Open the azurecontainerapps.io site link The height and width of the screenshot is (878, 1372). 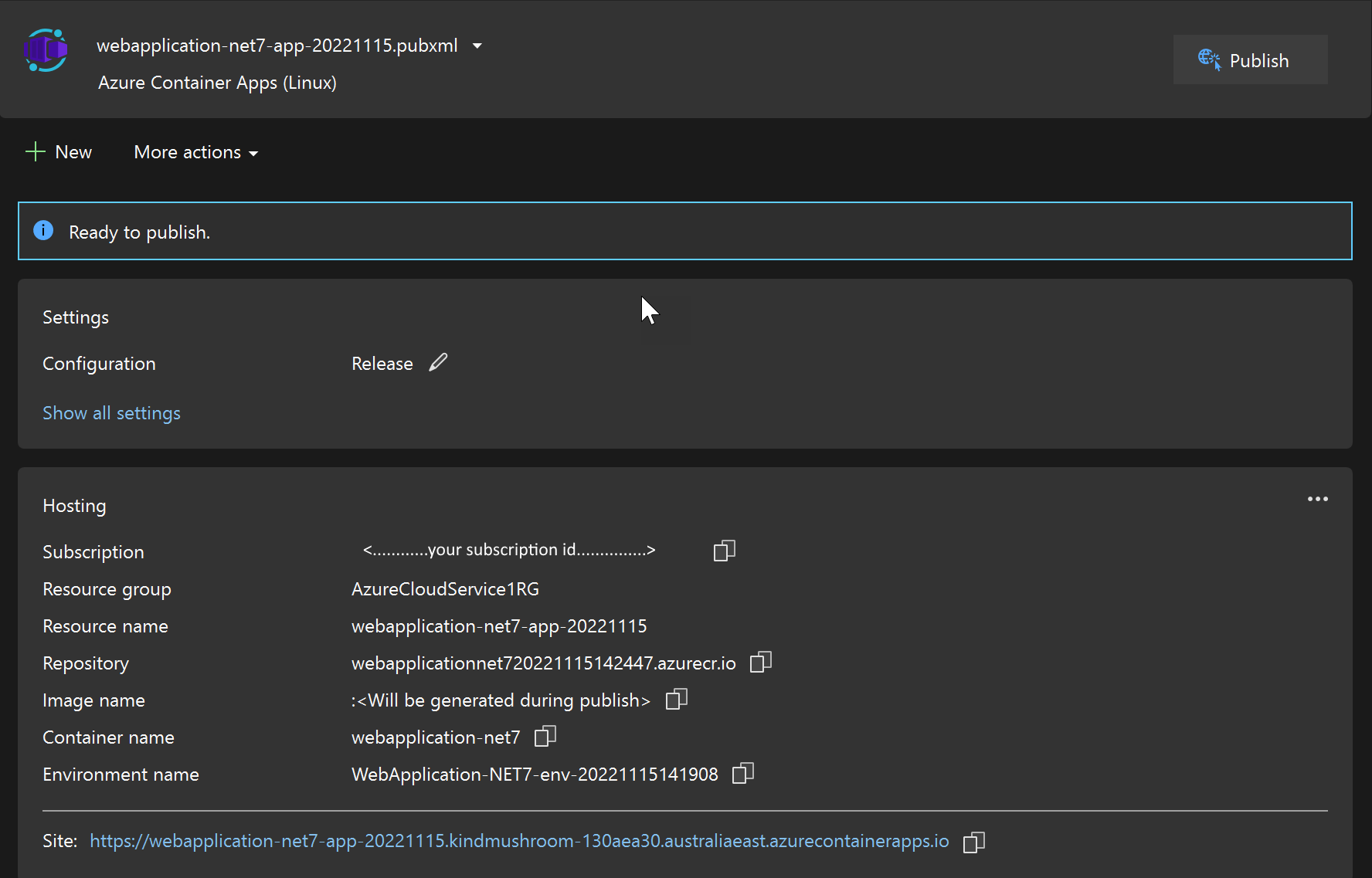click(x=518, y=841)
